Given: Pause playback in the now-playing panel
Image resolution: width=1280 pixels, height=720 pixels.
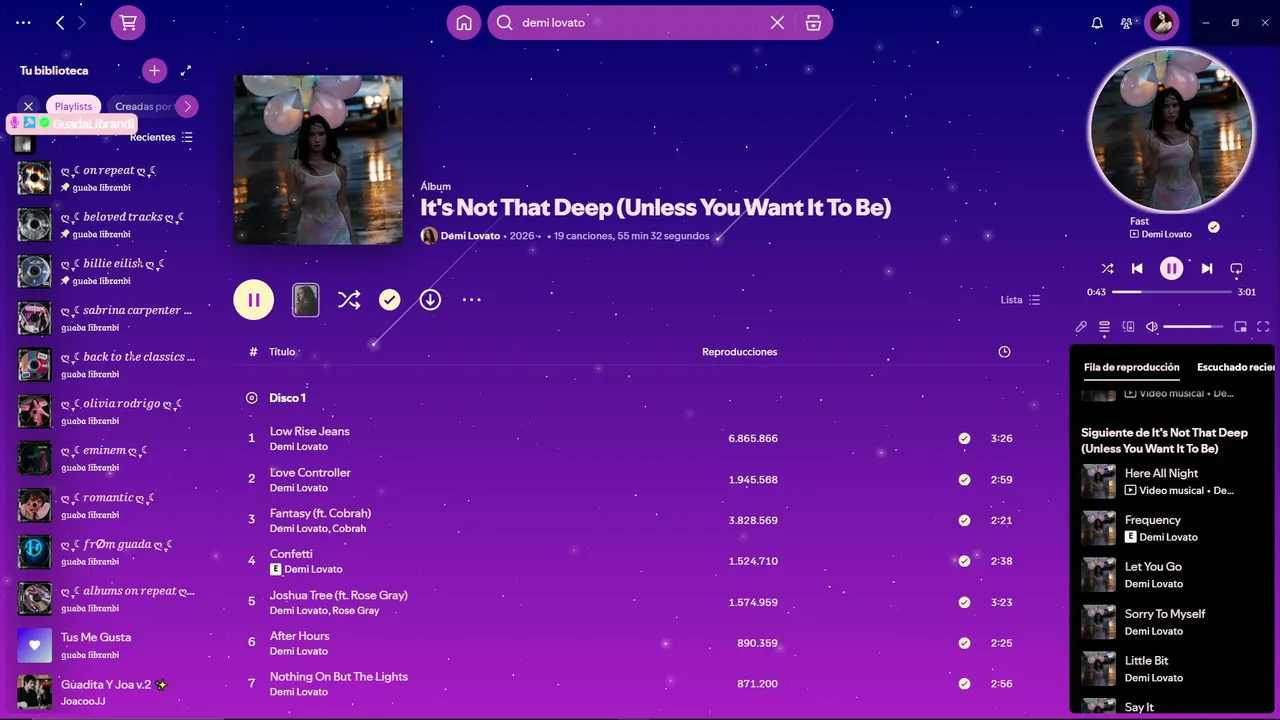Looking at the screenshot, I should click(1171, 268).
